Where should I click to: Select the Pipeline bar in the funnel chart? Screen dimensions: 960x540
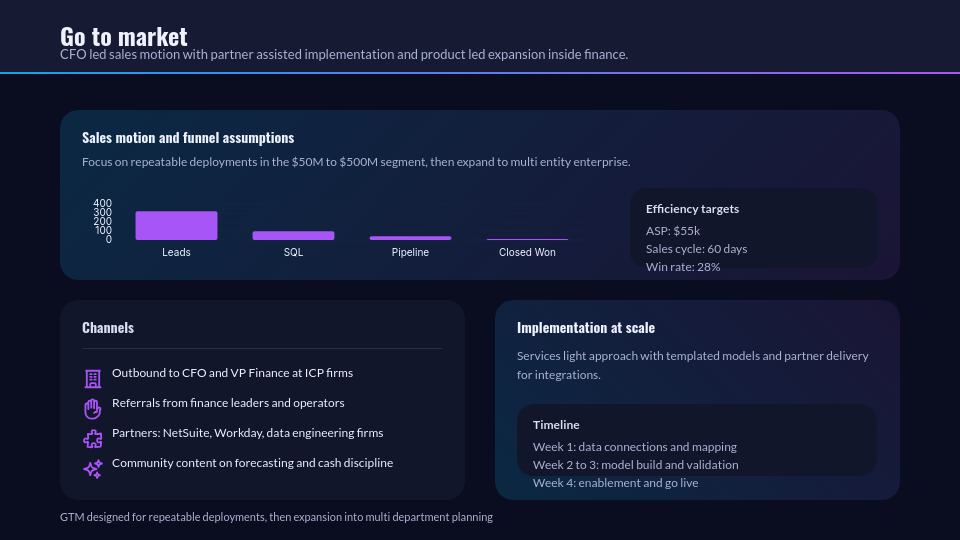tap(410, 238)
